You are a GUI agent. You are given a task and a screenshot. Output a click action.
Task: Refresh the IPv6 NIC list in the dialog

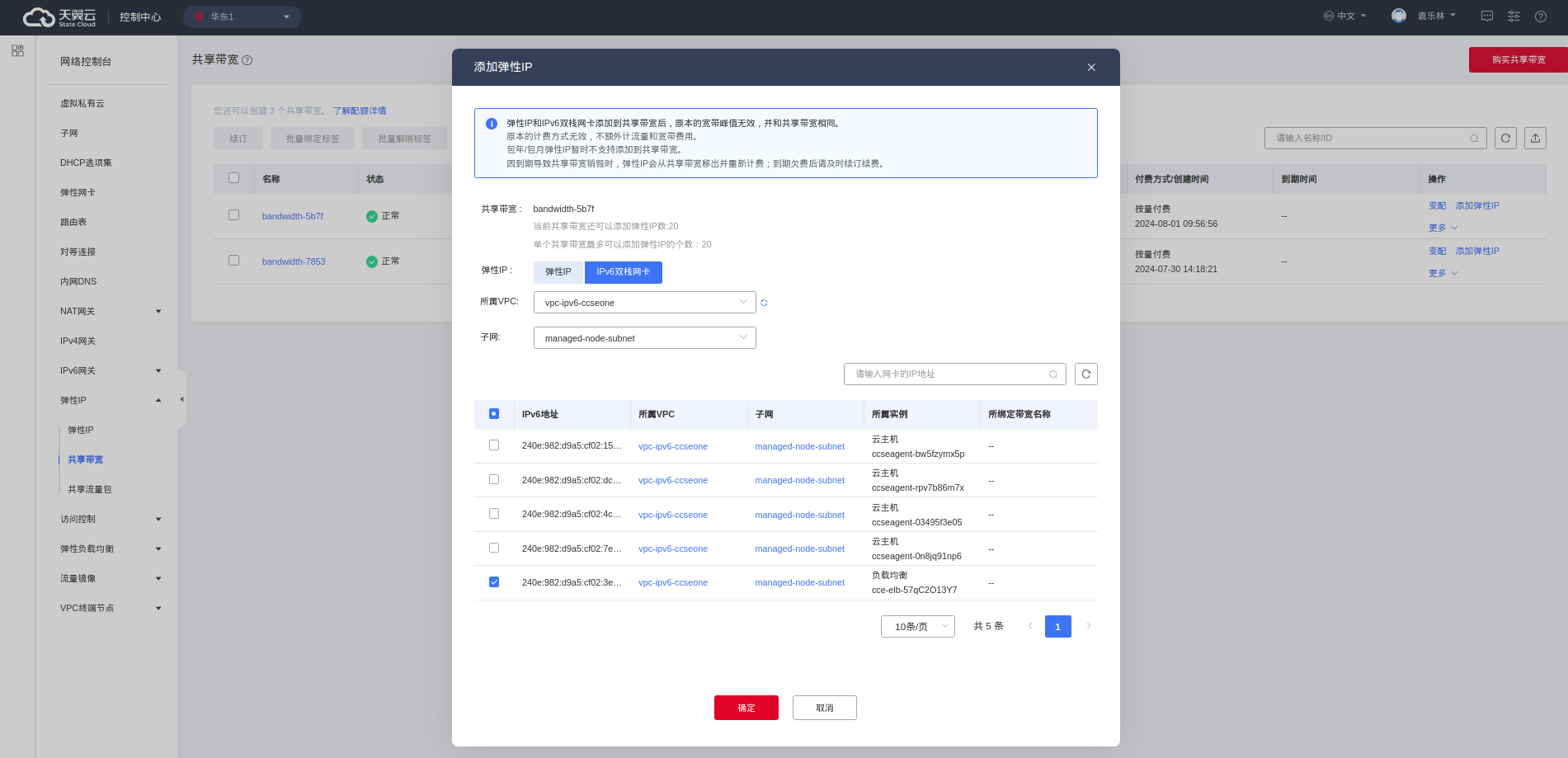[x=1086, y=374]
